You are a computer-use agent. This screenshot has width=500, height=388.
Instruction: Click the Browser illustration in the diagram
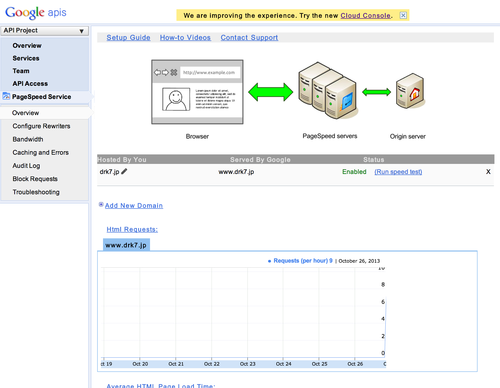click(x=197, y=92)
